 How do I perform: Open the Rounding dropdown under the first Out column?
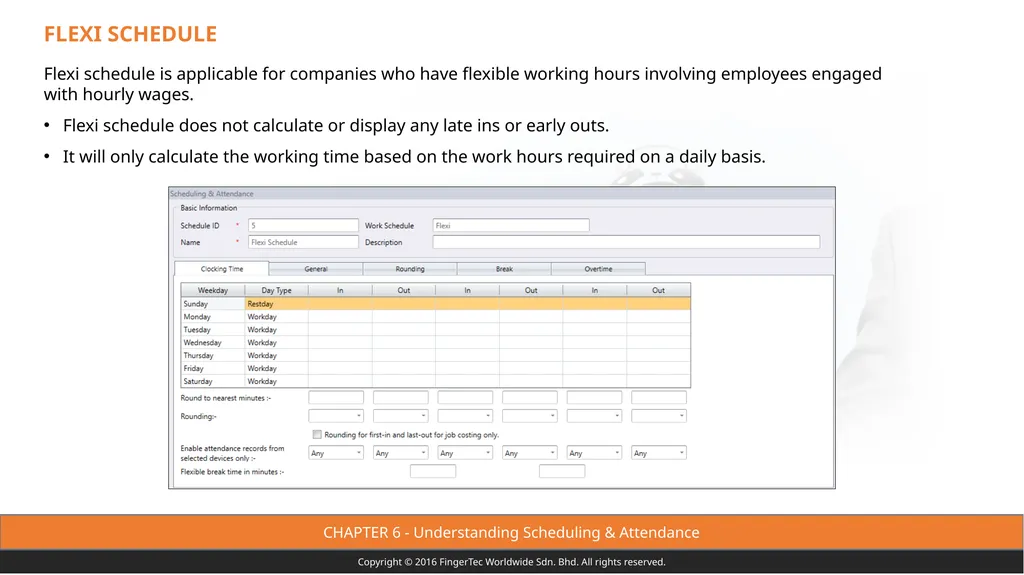[400, 416]
